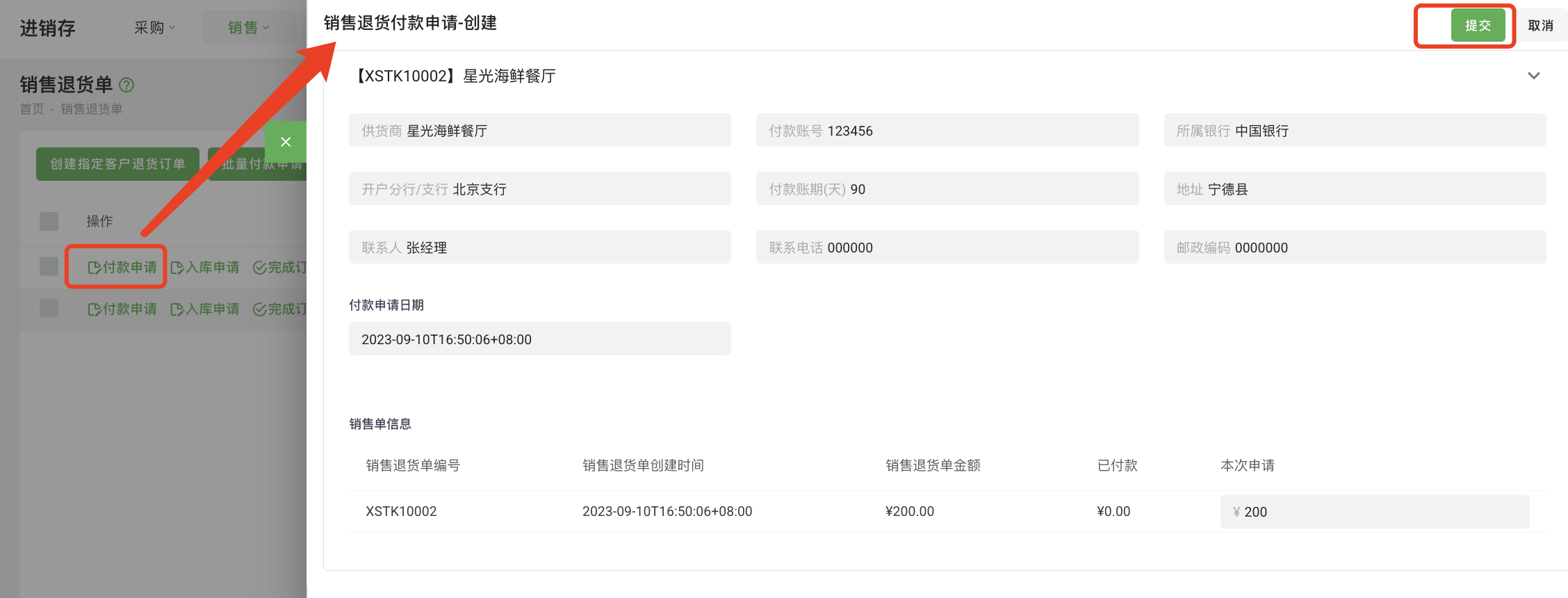The width and height of the screenshot is (1568, 598).
Task: Click the green 提交 submit button
Action: 1478,26
